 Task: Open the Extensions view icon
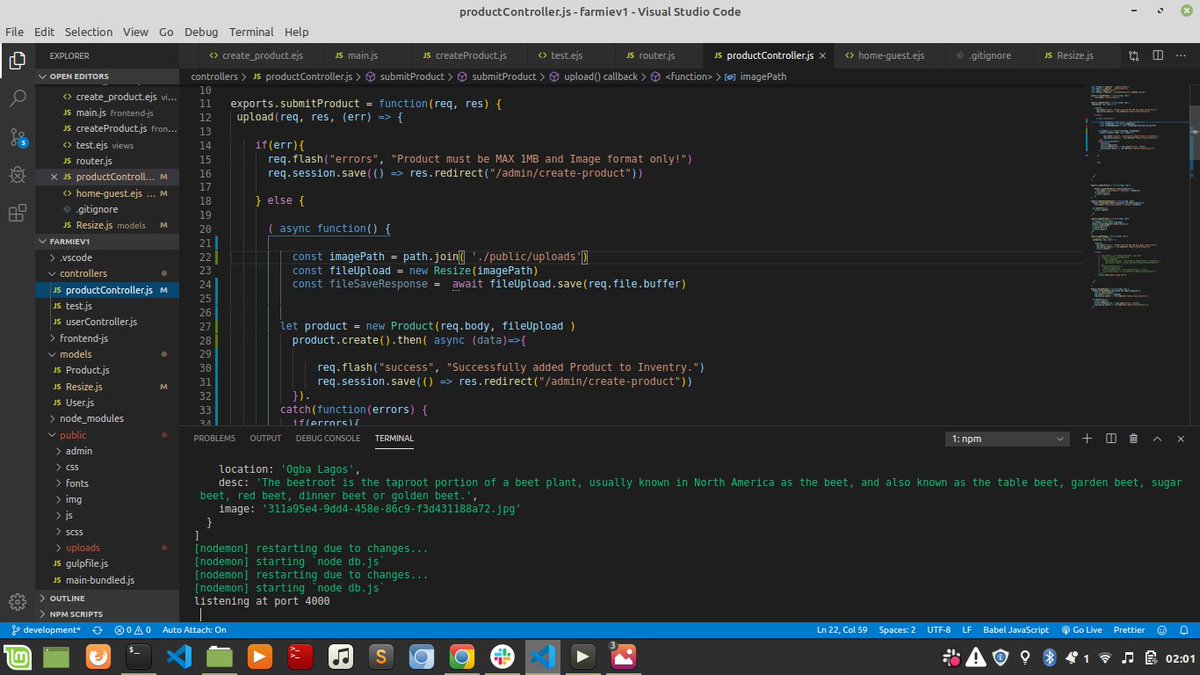click(x=17, y=213)
